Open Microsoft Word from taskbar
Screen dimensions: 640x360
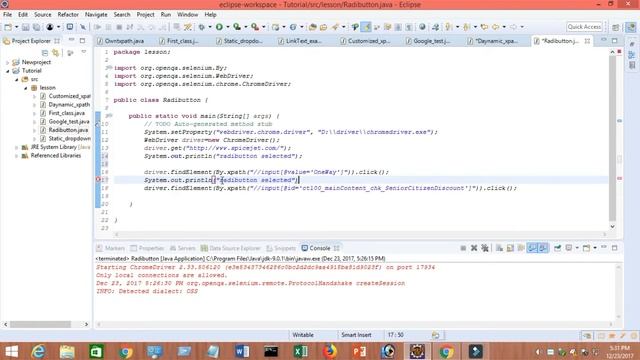point(242,351)
